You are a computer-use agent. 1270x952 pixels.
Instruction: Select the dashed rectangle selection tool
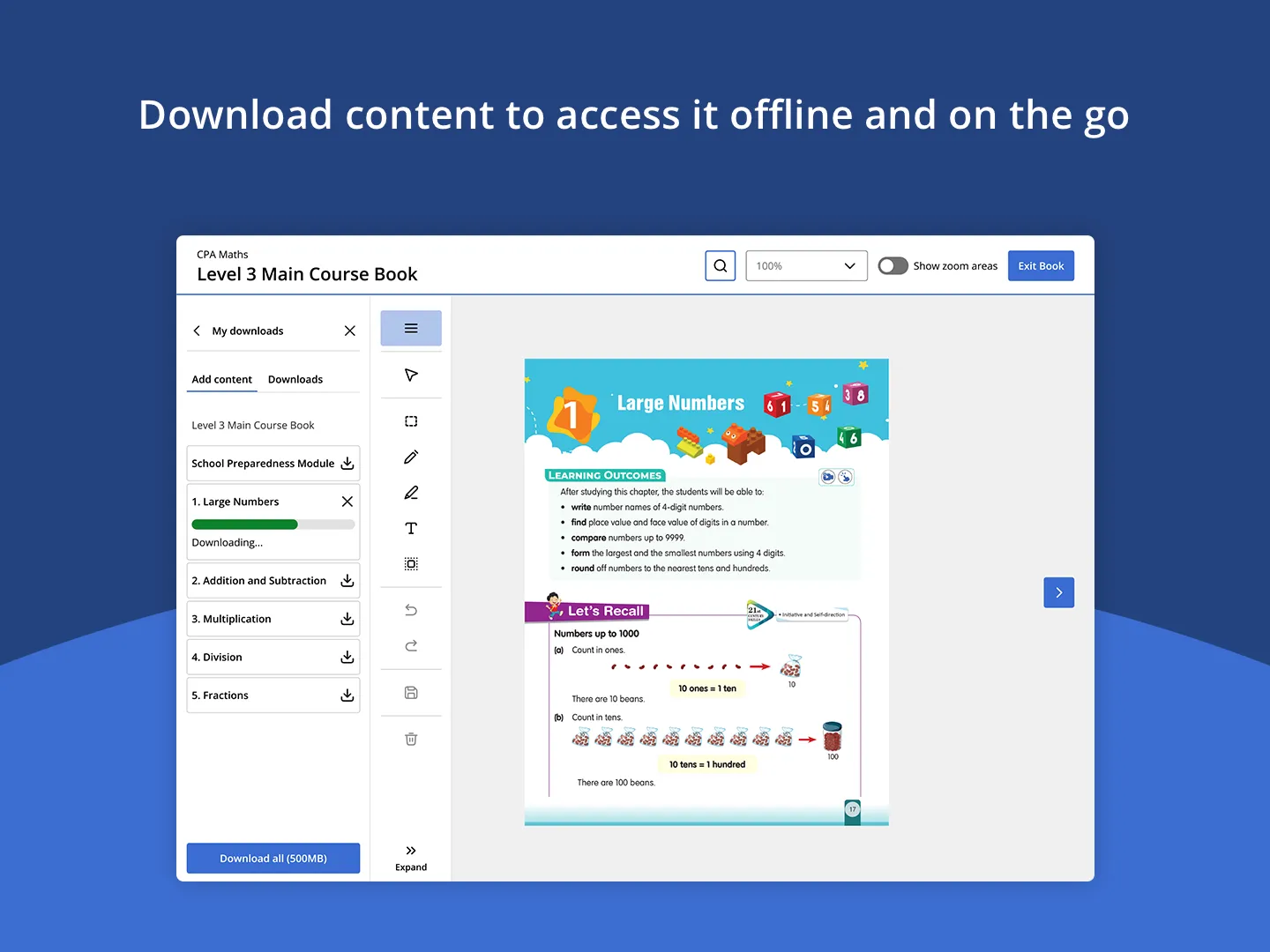pyautogui.click(x=411, y=421)
